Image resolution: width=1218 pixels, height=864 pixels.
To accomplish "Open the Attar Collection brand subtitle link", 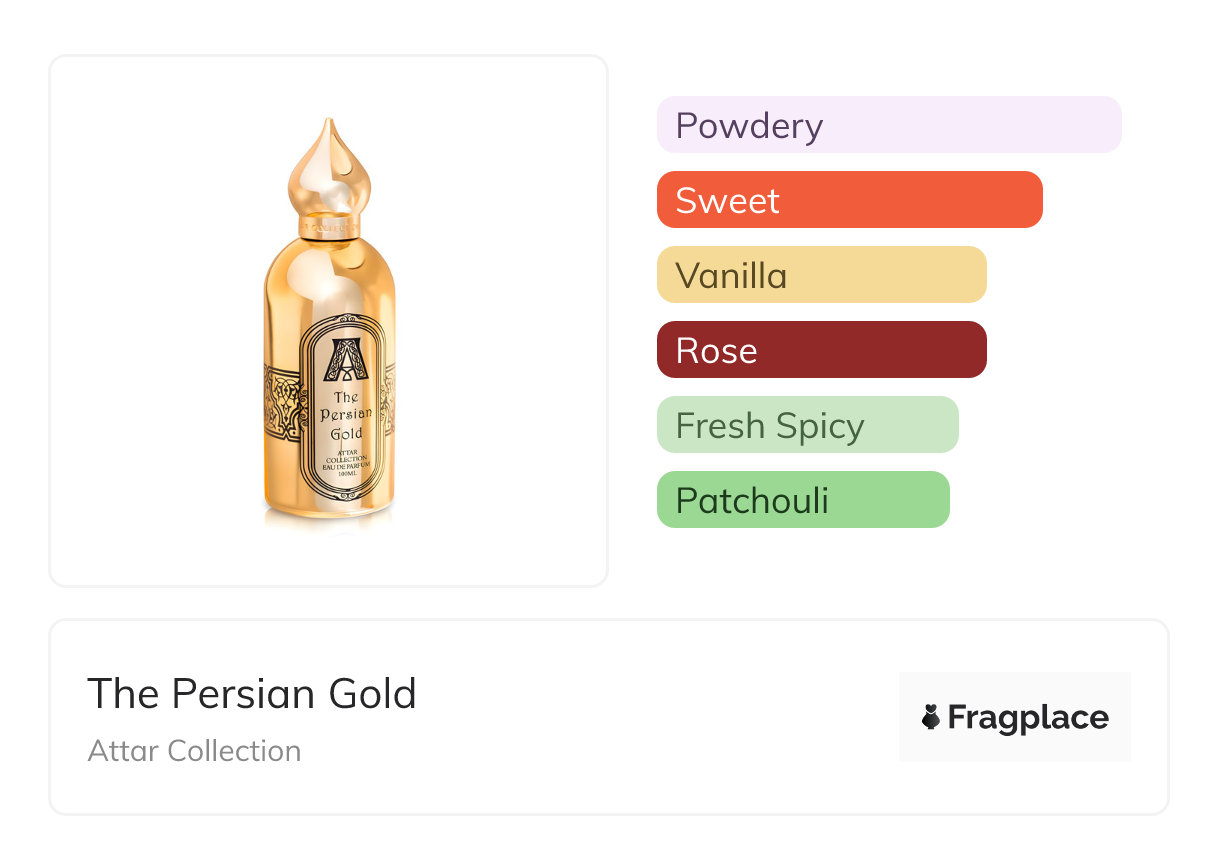I will point(194,751).
